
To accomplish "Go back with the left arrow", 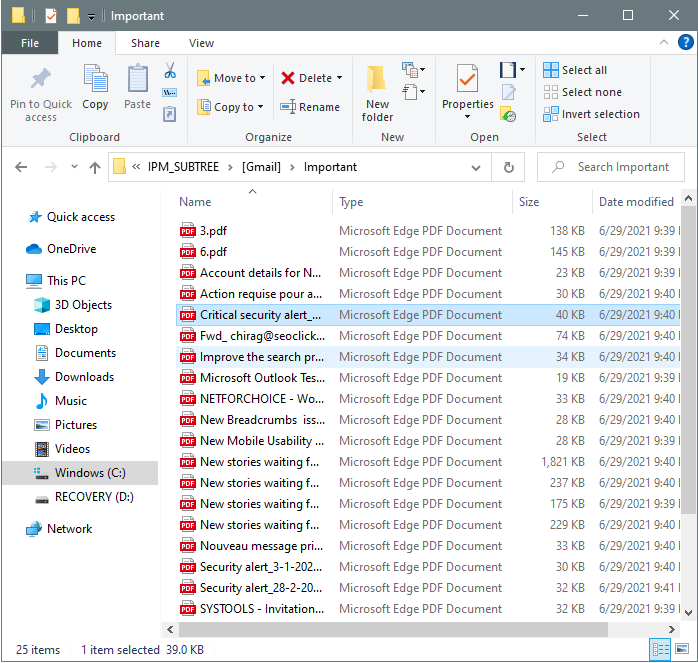I will tap(21, 167).
